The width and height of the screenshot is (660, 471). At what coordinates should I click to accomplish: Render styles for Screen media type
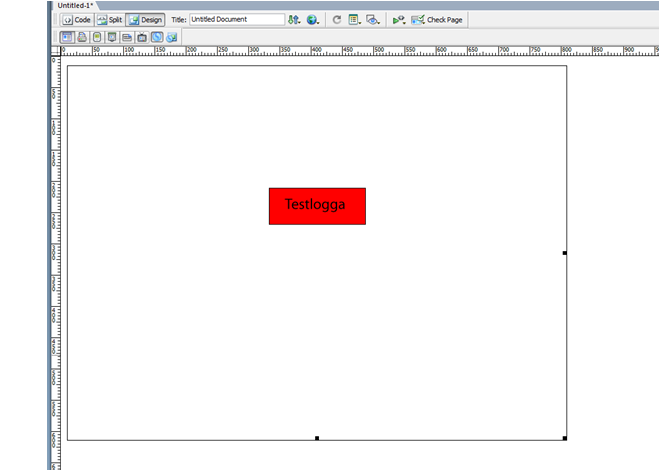coord(67,37)
